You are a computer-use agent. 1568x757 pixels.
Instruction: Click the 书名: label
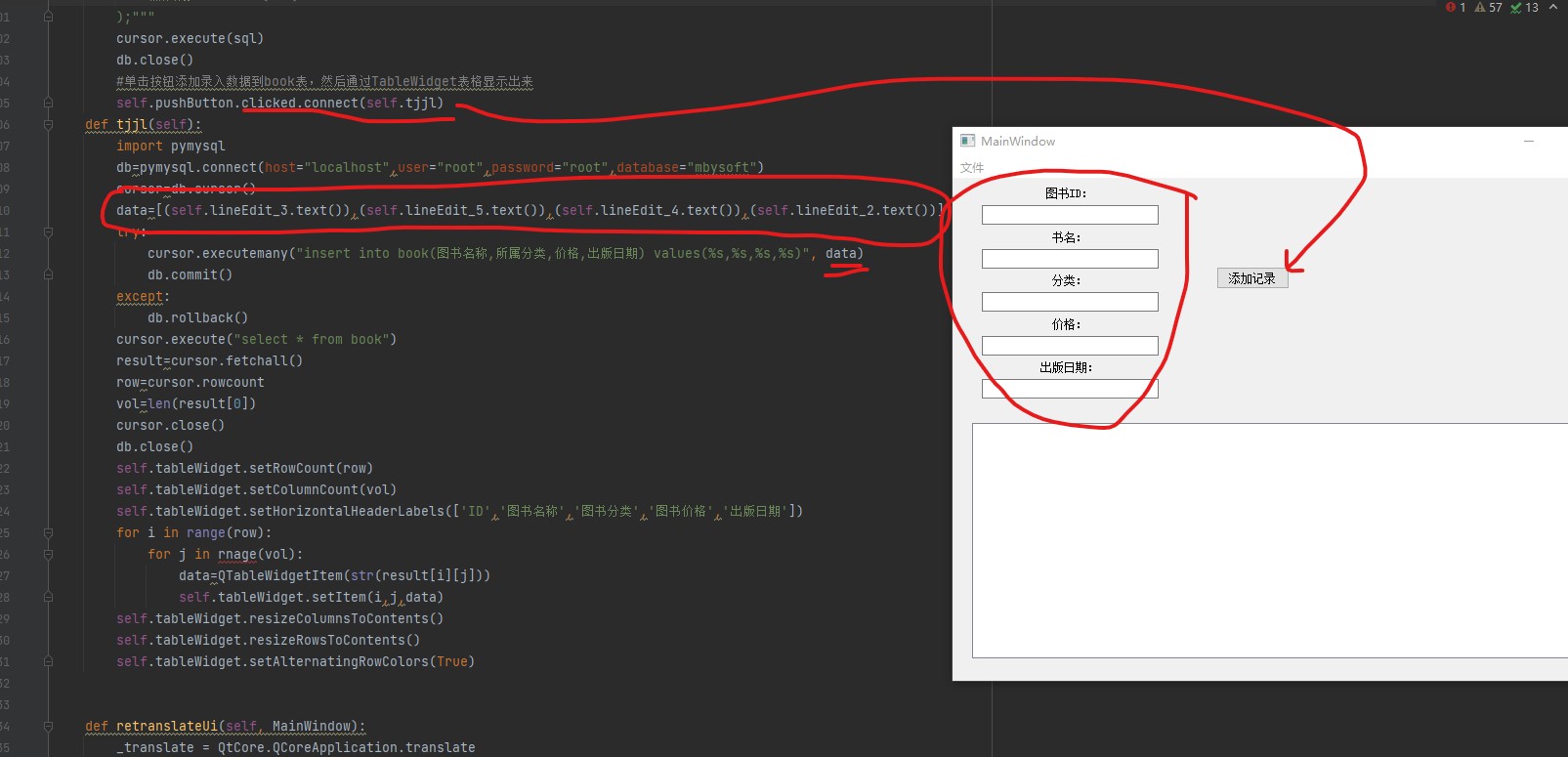point(1066,237)
